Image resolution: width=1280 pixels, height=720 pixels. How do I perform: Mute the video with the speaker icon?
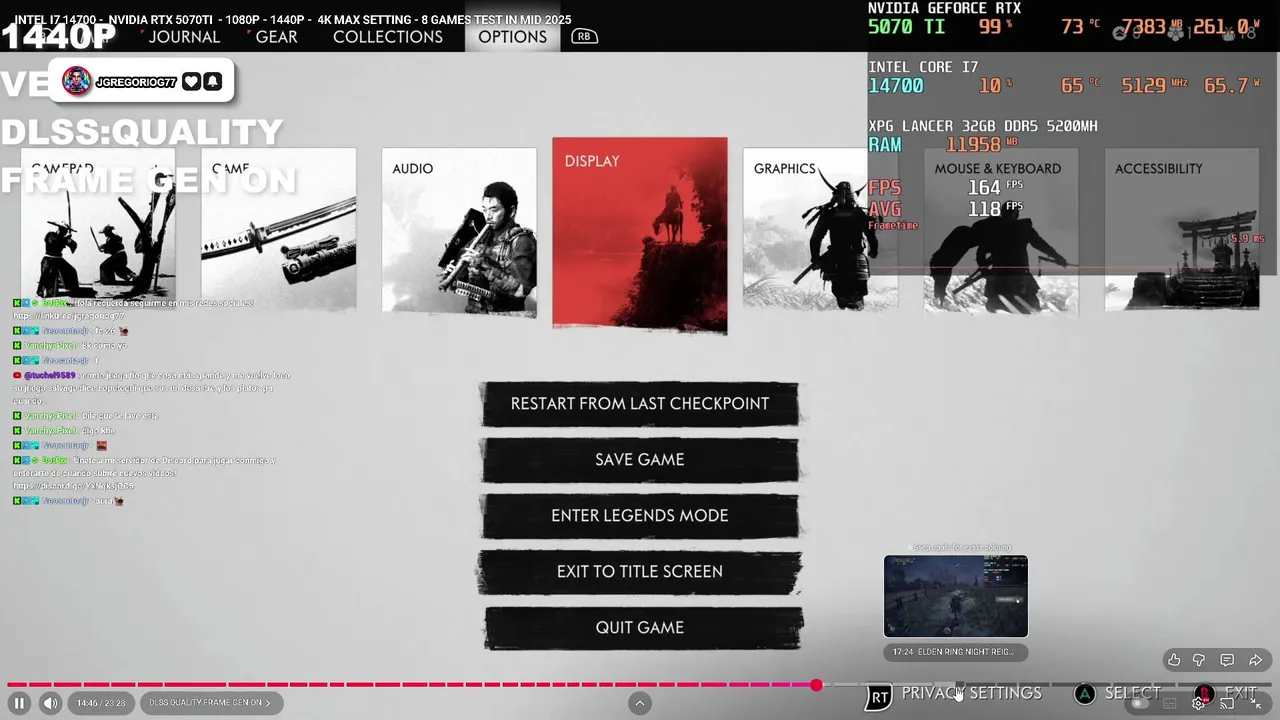point(50,703)
